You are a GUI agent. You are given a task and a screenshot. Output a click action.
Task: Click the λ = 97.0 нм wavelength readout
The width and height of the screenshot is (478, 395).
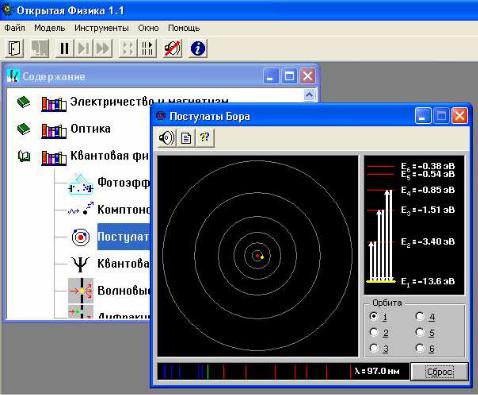pyautogui.click(x=377, y=371)
